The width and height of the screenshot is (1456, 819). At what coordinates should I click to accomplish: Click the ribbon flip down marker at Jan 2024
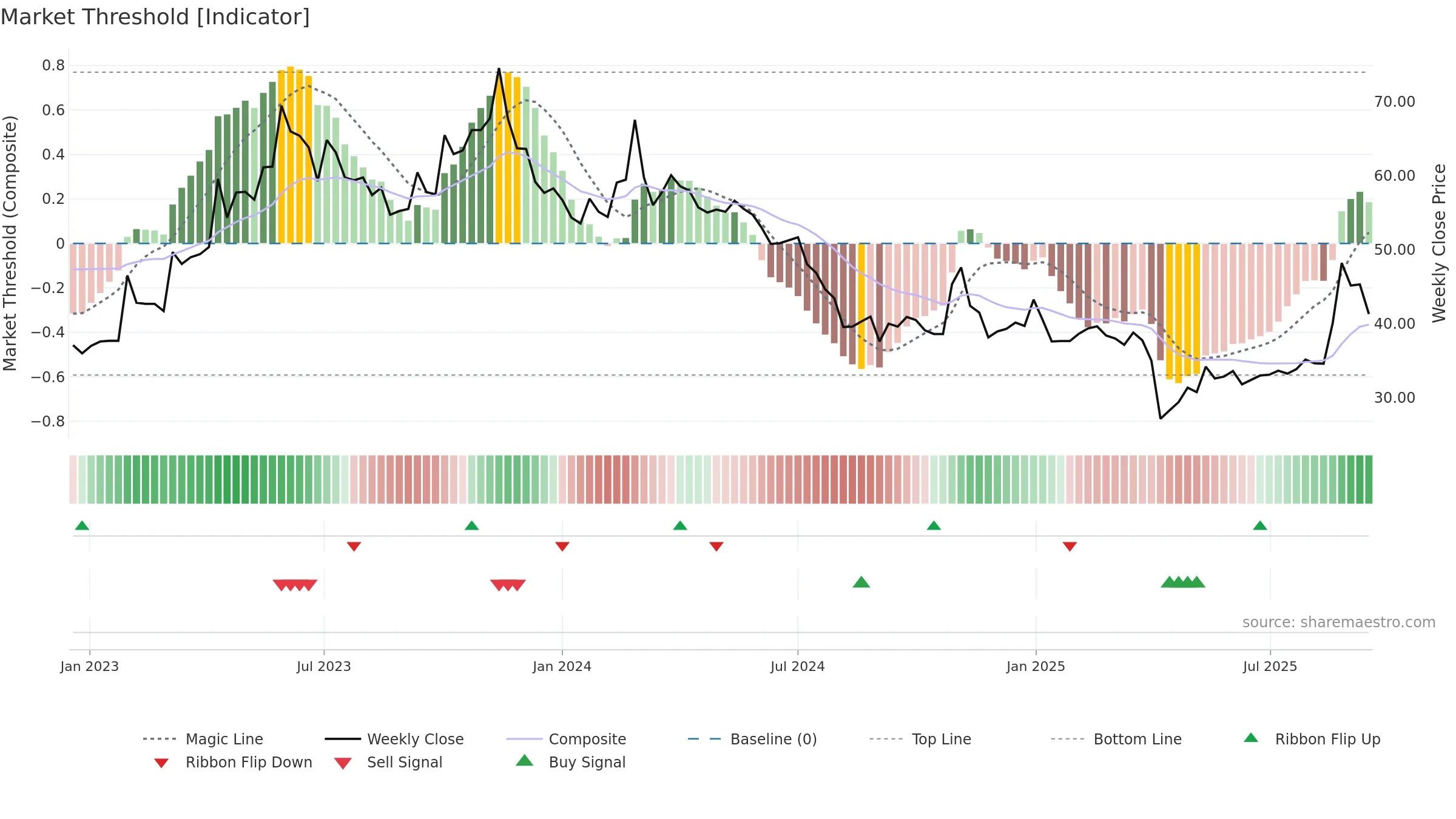click(562, 547)
